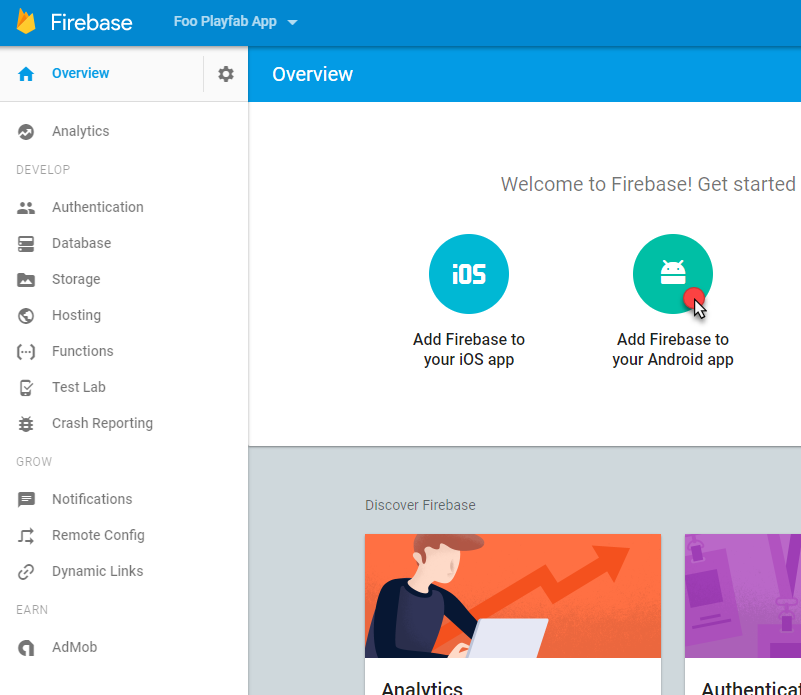Click the Functions brackets icon
The width and height of the screenshot is (801, 695).
[x=26, y=352]
